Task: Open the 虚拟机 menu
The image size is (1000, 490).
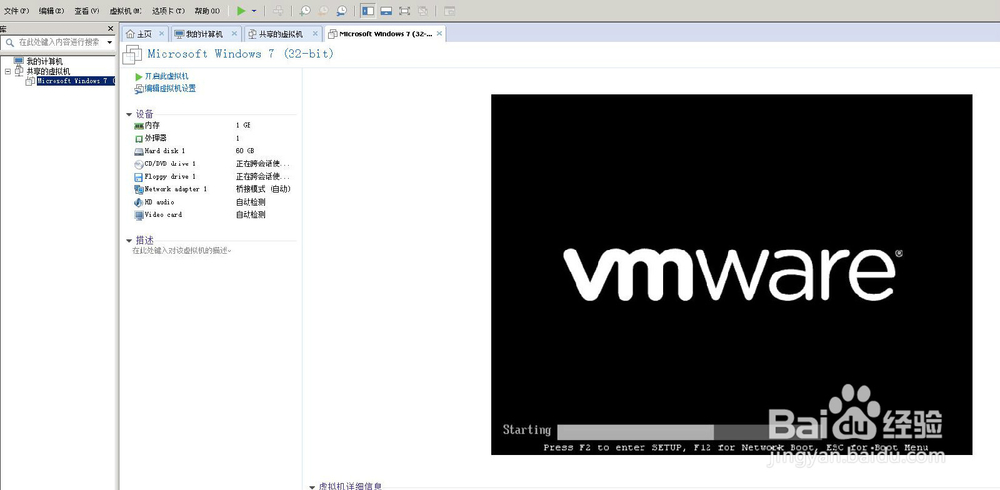Action: (126, 11)
